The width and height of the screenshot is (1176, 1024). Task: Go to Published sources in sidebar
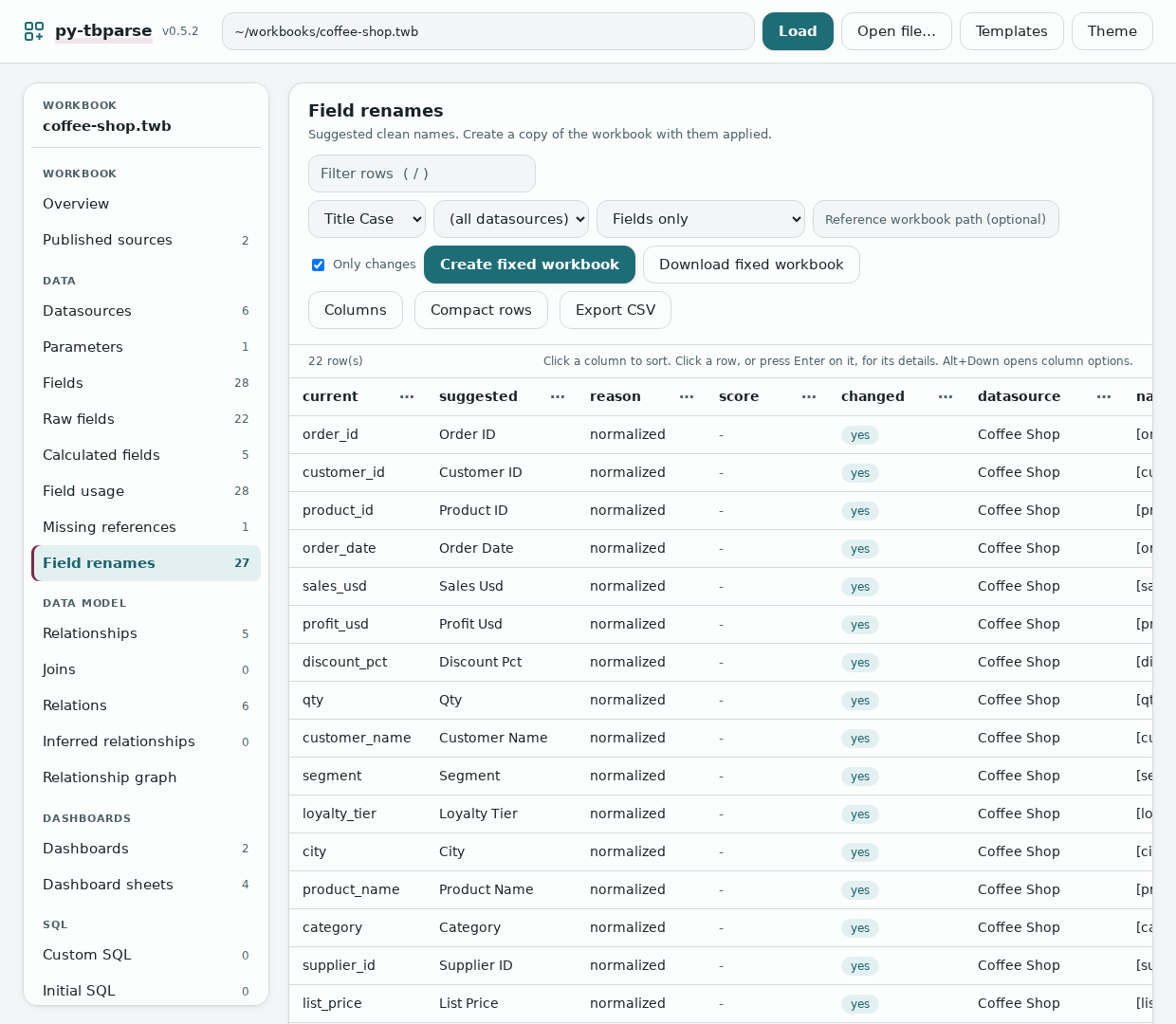point(146,240)
